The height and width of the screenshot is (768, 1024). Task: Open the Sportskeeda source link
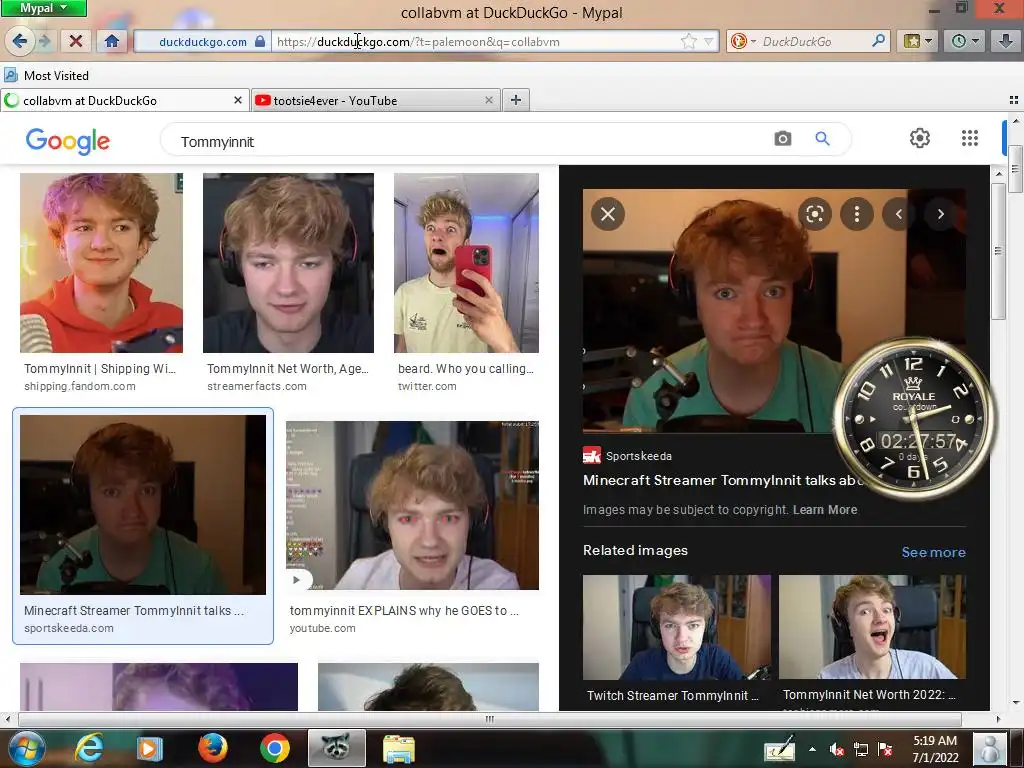(628, 456)
